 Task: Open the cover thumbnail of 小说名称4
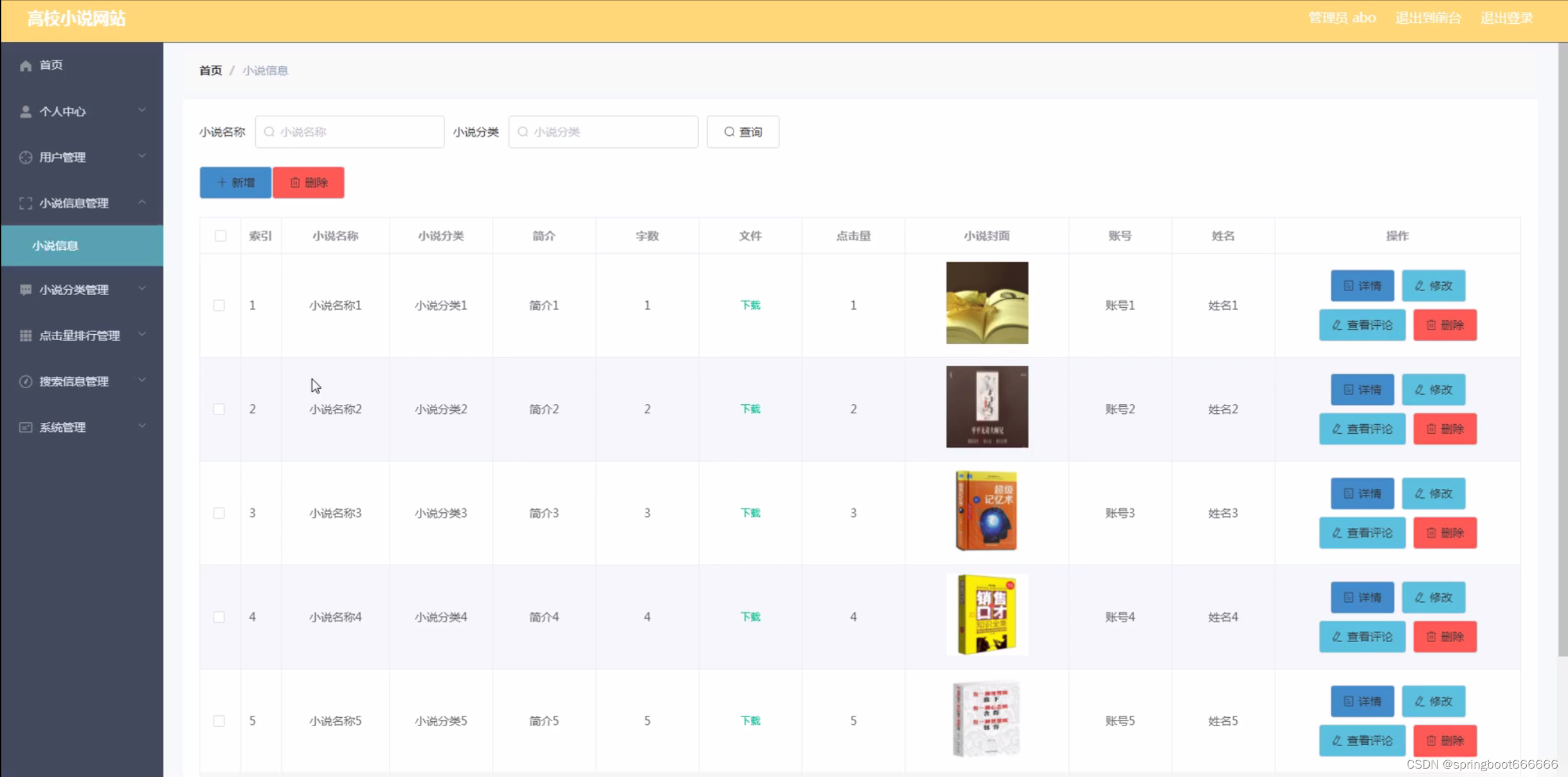(x=987, y=615)
